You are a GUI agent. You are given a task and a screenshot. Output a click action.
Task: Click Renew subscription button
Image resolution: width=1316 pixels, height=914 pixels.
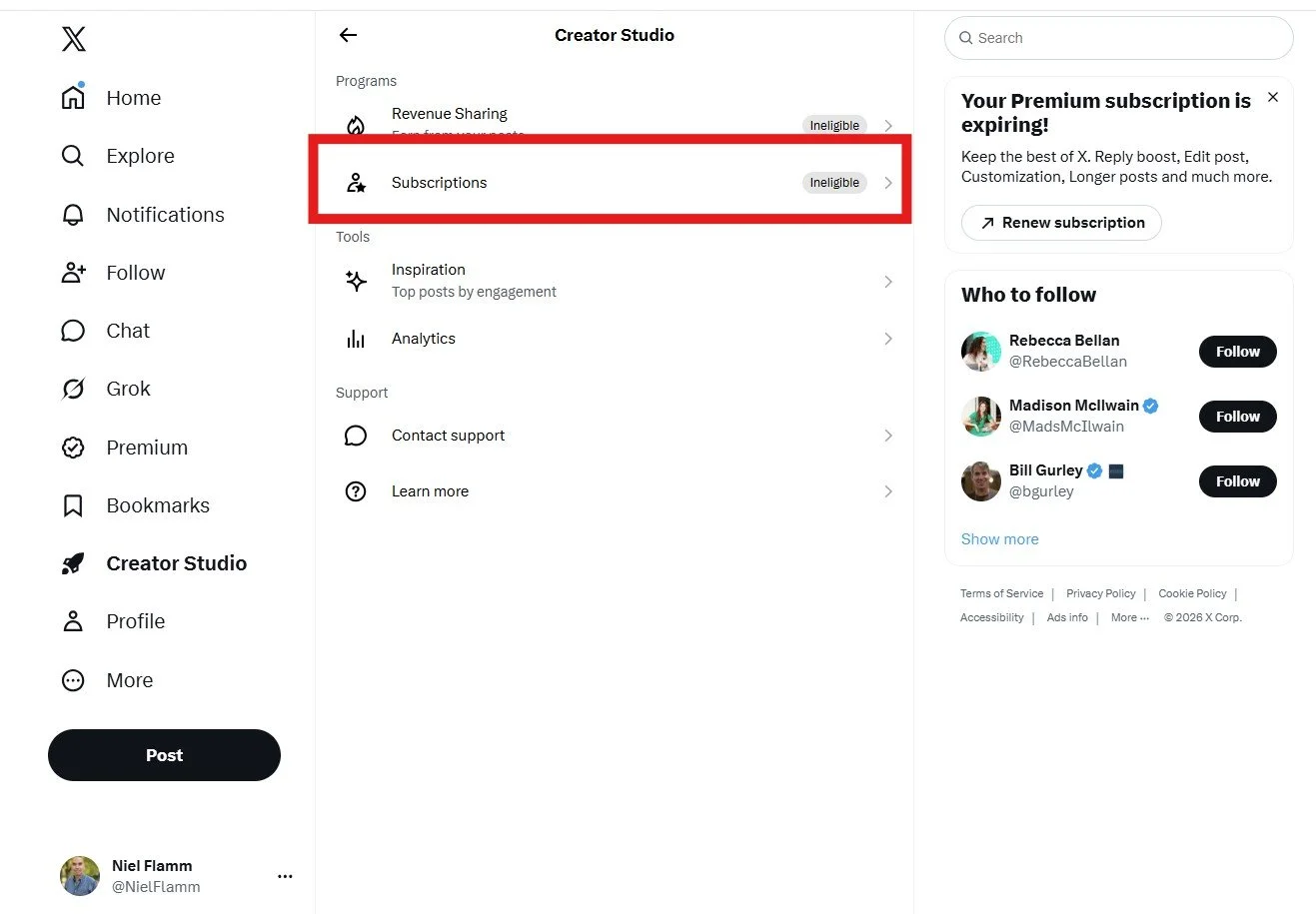(1061, 223)
